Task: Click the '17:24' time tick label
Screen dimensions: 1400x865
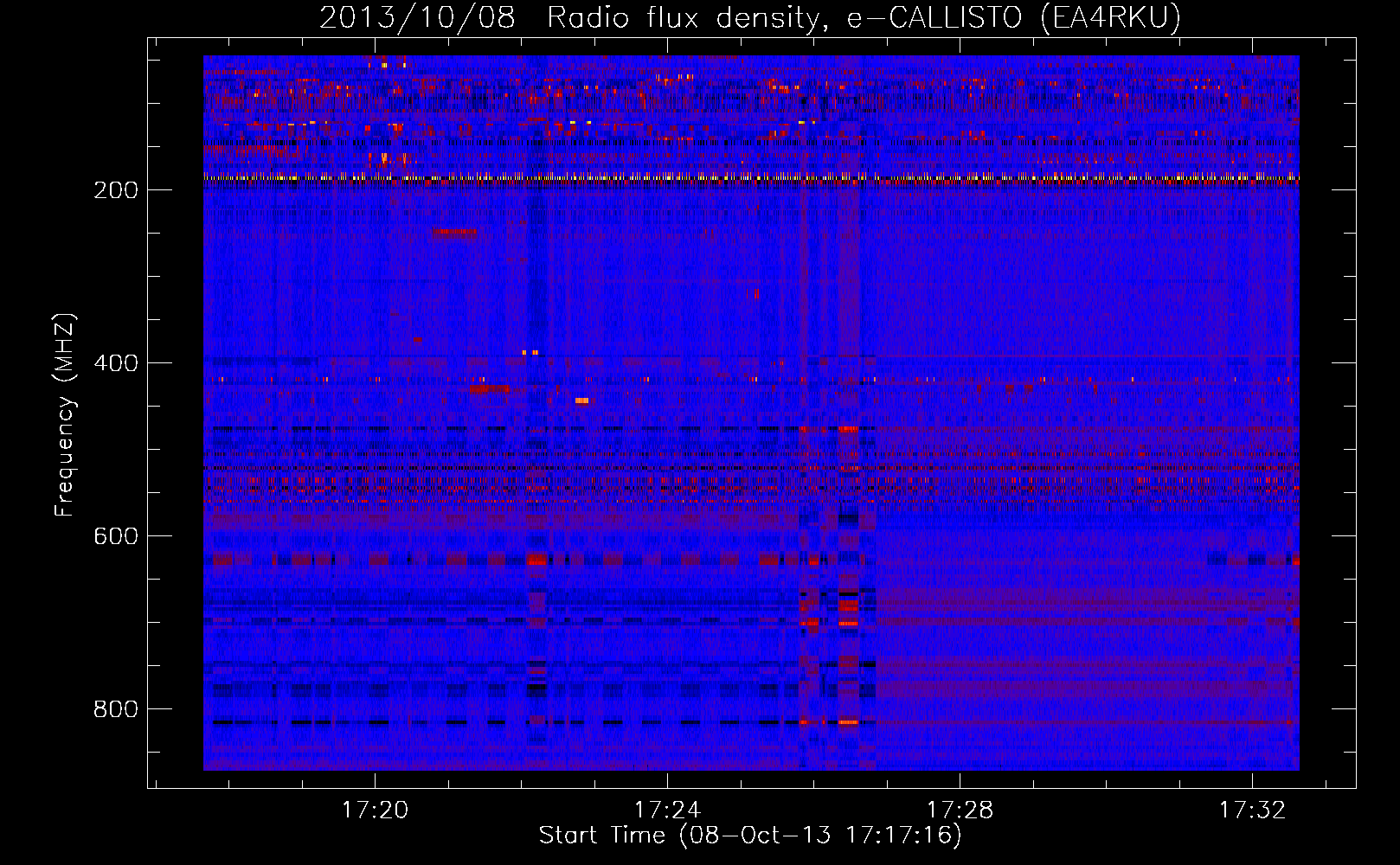Action: click(x=667, y=811)
